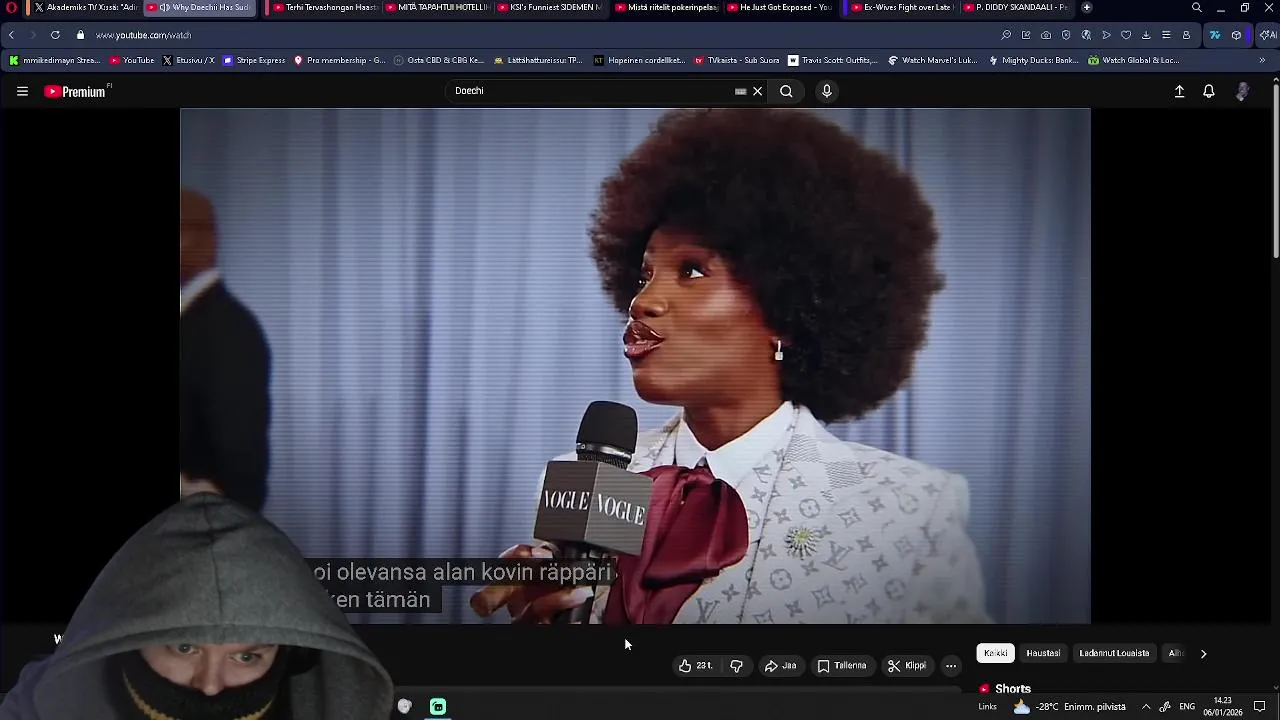Select the Hausteai filter chip
The image size is (1280, 720).
click(x=1043, y=653)
